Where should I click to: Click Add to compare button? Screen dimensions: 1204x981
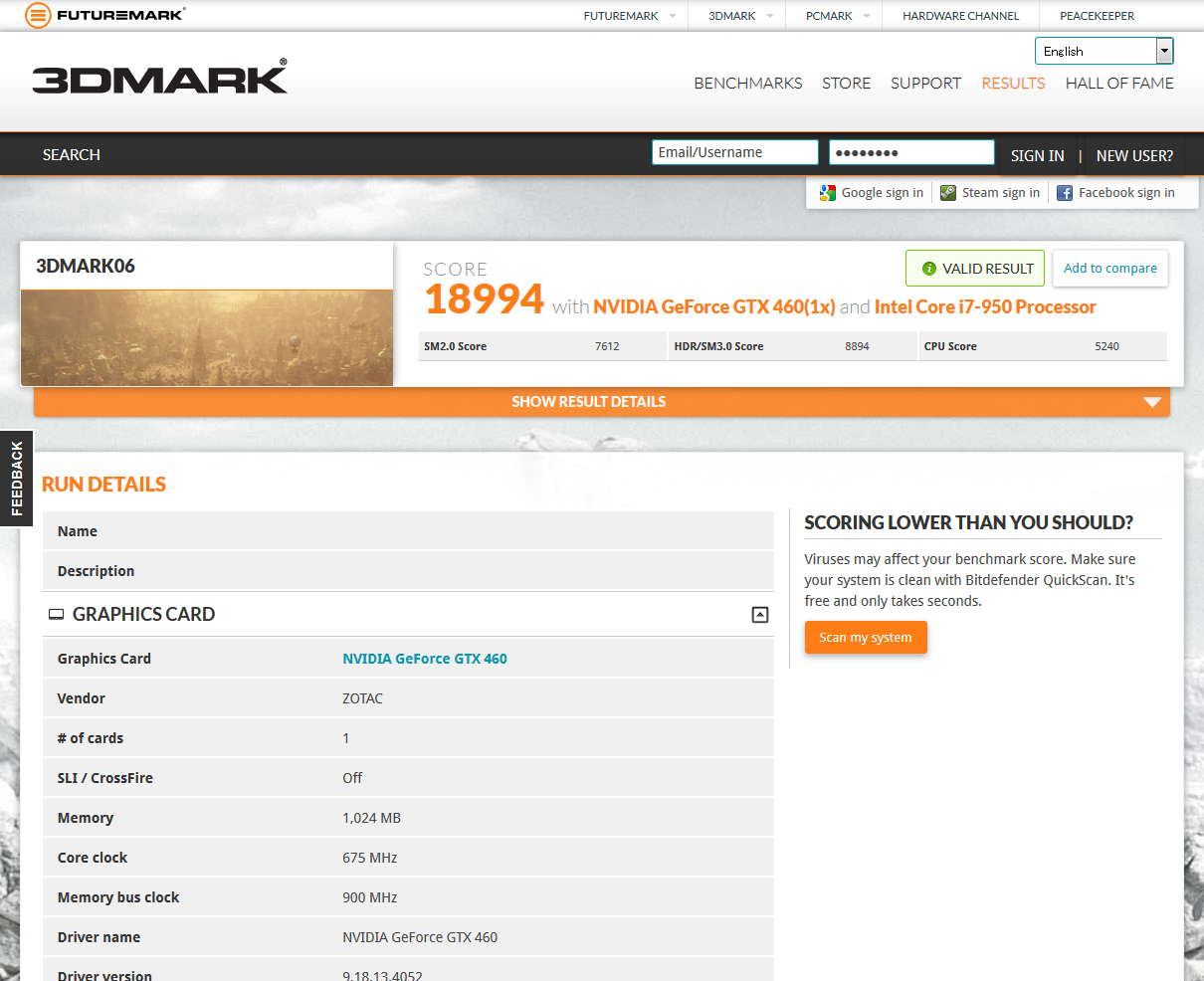coord(1110,269)
